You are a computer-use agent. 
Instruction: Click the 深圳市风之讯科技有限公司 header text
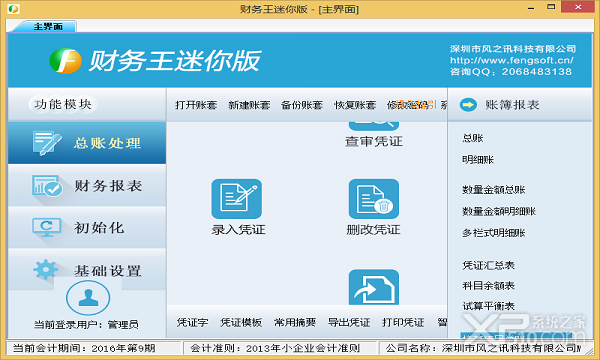[513, 49]
